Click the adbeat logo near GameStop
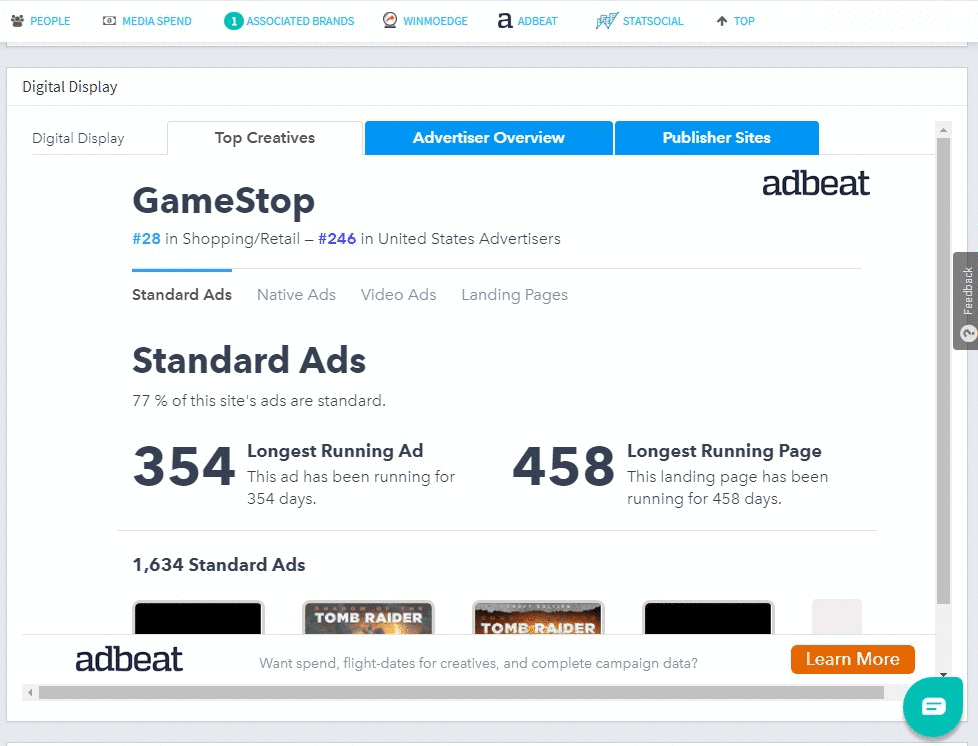Screen dimensions: 978x746 [x=815, y=183]
